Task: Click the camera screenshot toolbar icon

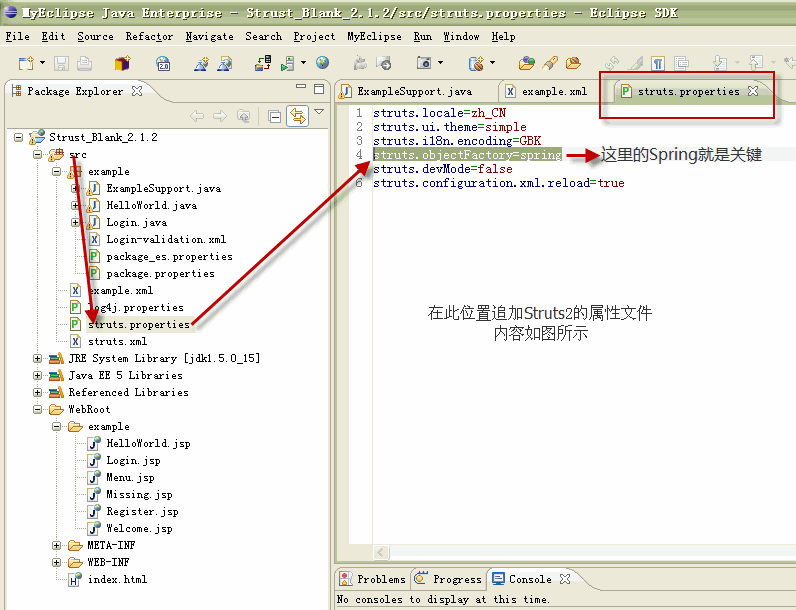Action: click(x=424, y=63)
